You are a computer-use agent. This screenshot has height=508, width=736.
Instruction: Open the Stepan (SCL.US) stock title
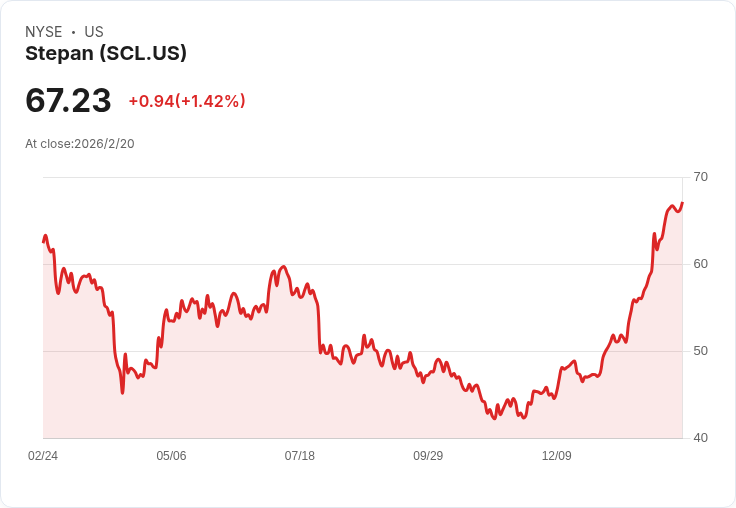click(106, 53)
